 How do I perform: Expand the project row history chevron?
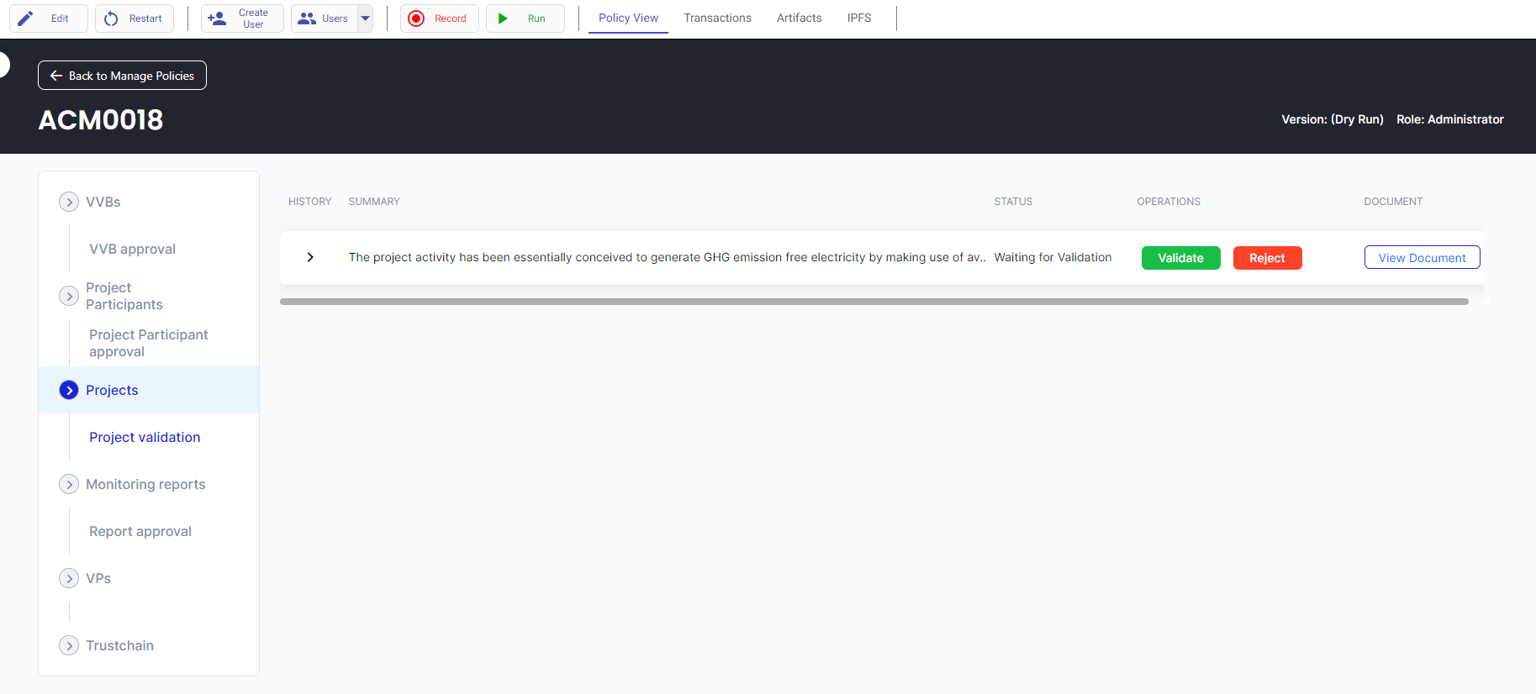pos(310,257)
